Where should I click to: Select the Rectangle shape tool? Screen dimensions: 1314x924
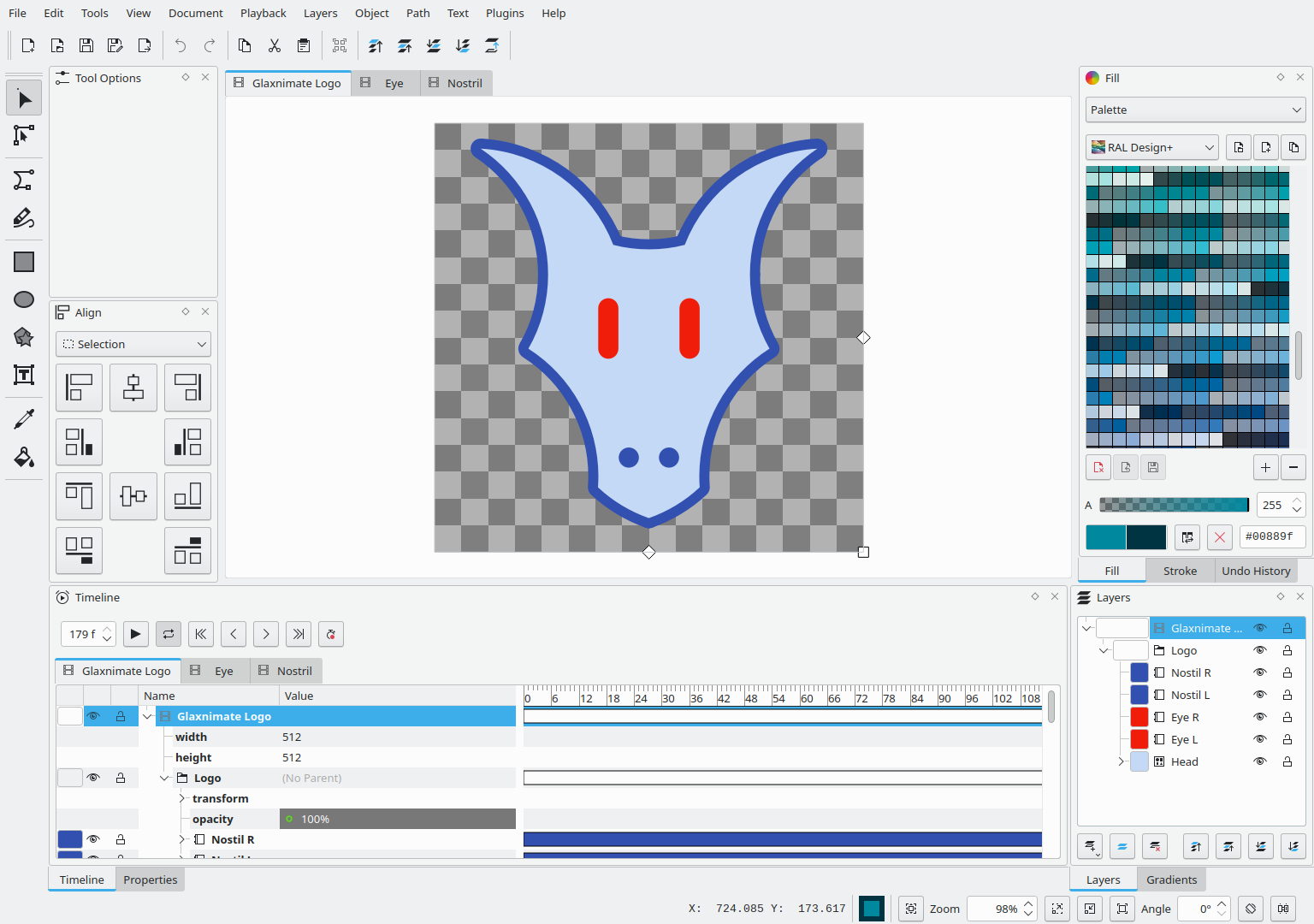(x=24, y=262)
